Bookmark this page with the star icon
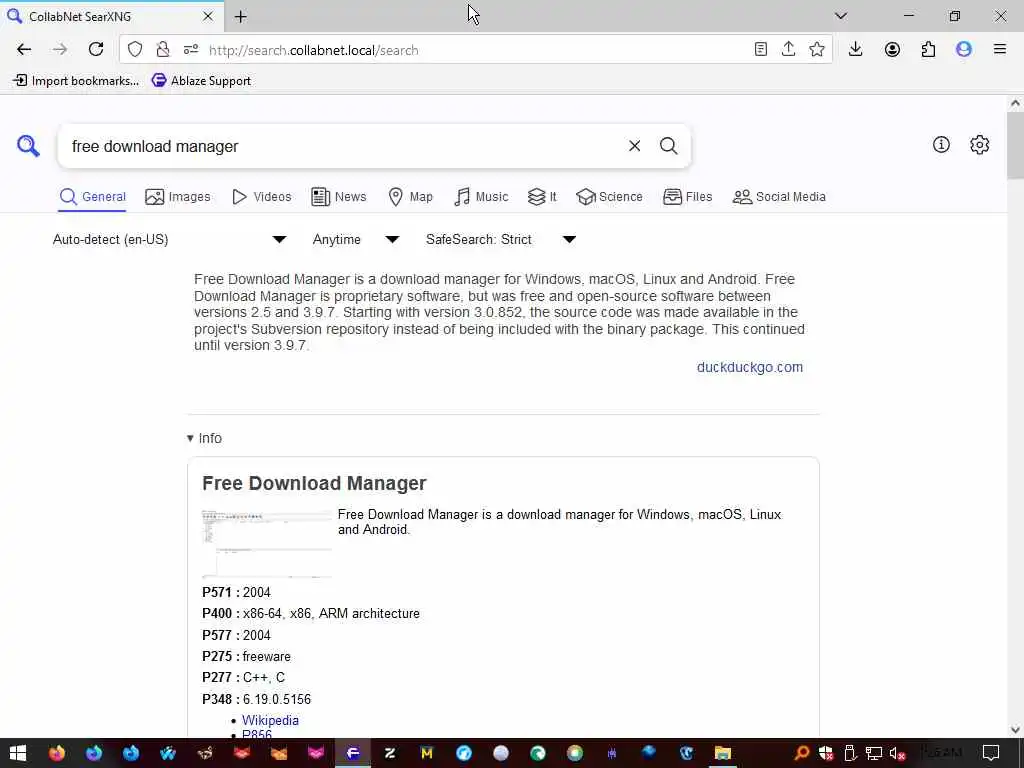This screenshot has height=768, width=1024. 816,50
